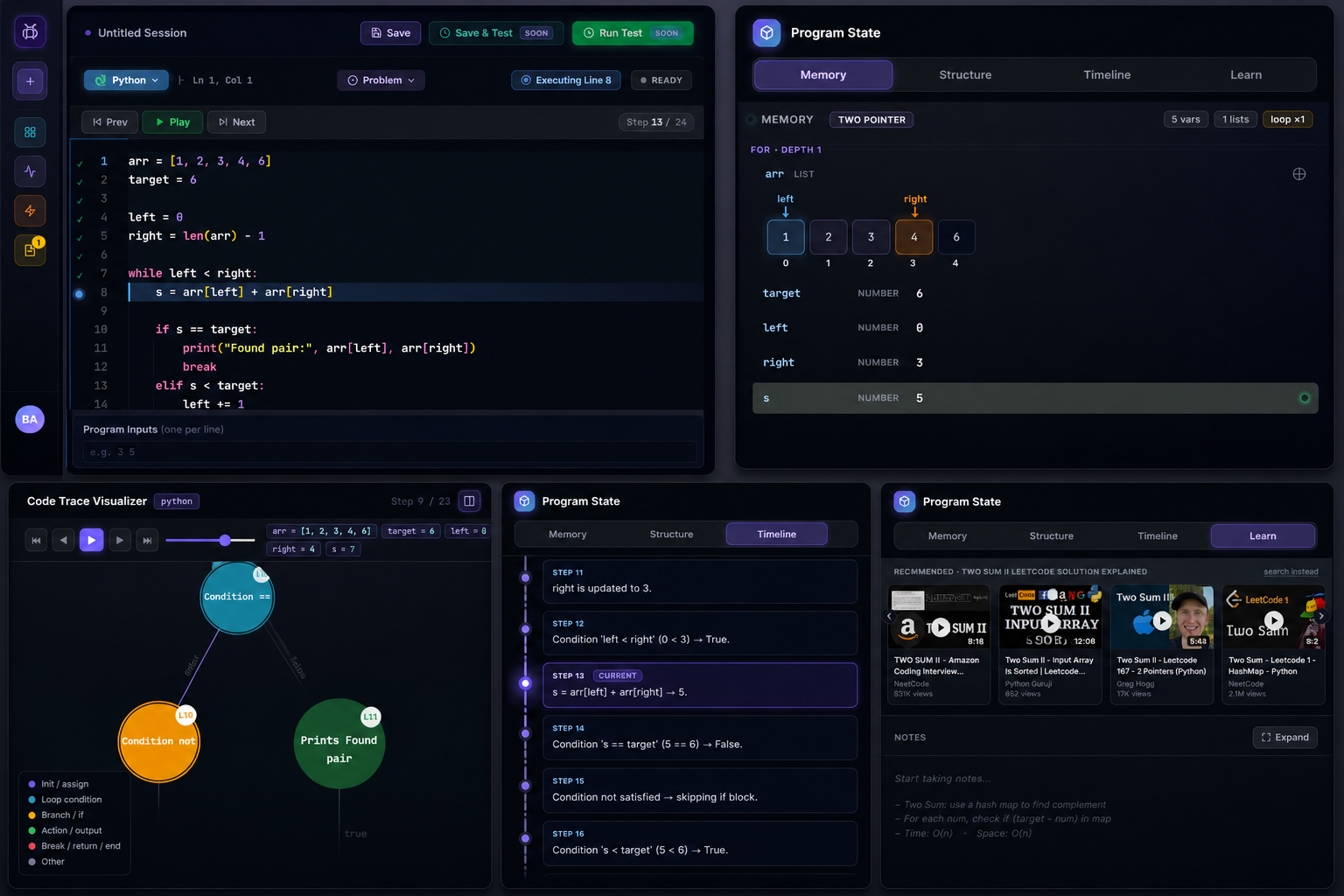Viewport: 1344px width, 896px height.
Task: Click the orange 'Condition not' node
Action: 158,742
